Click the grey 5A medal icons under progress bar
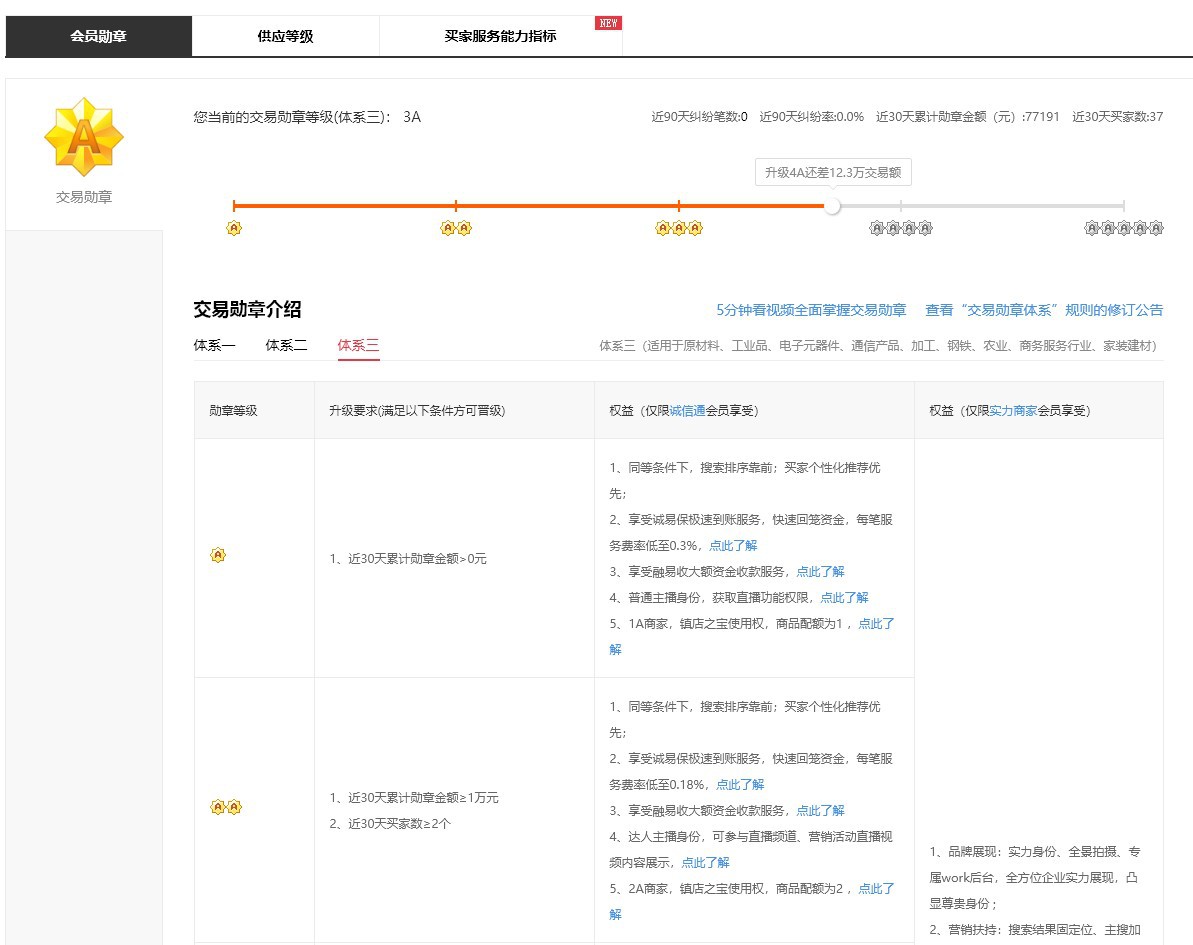 [x=1124, y=228]
